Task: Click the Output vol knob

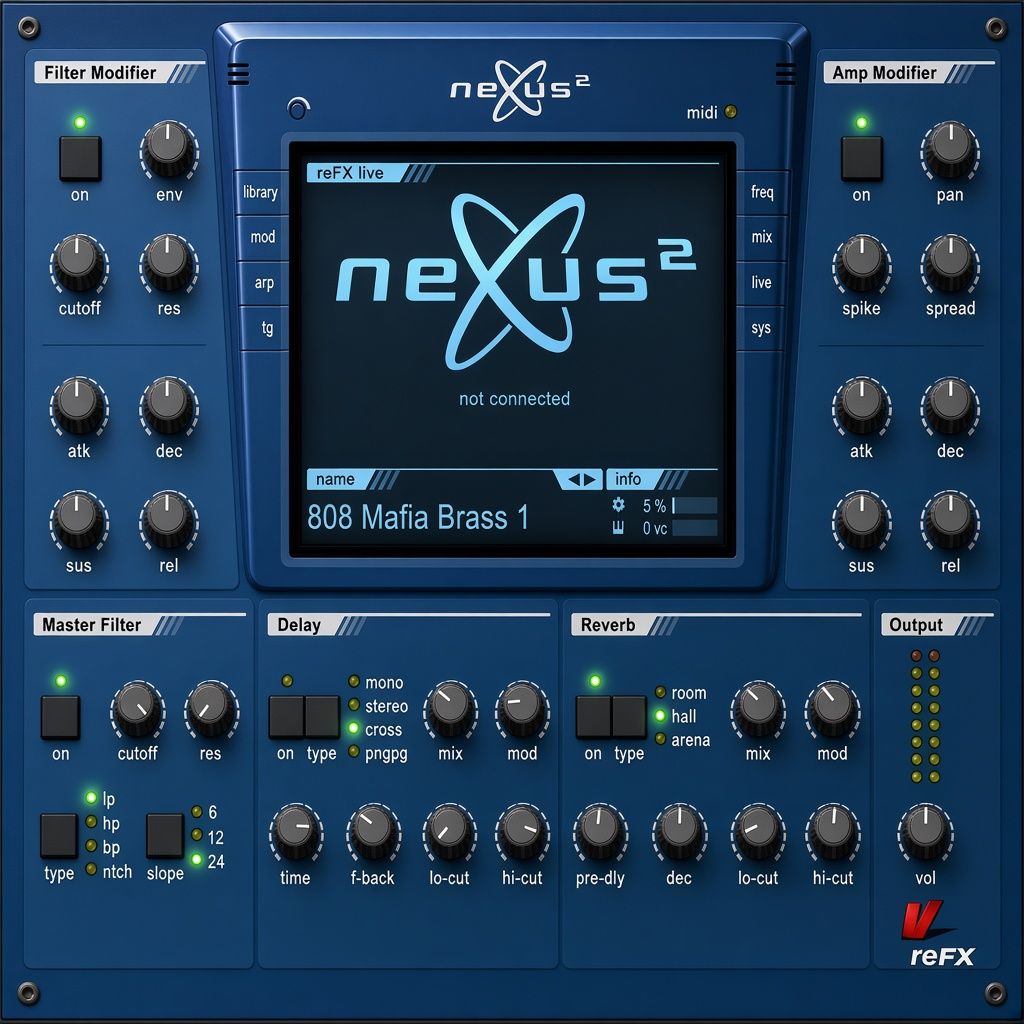Action: click(925, 833)
